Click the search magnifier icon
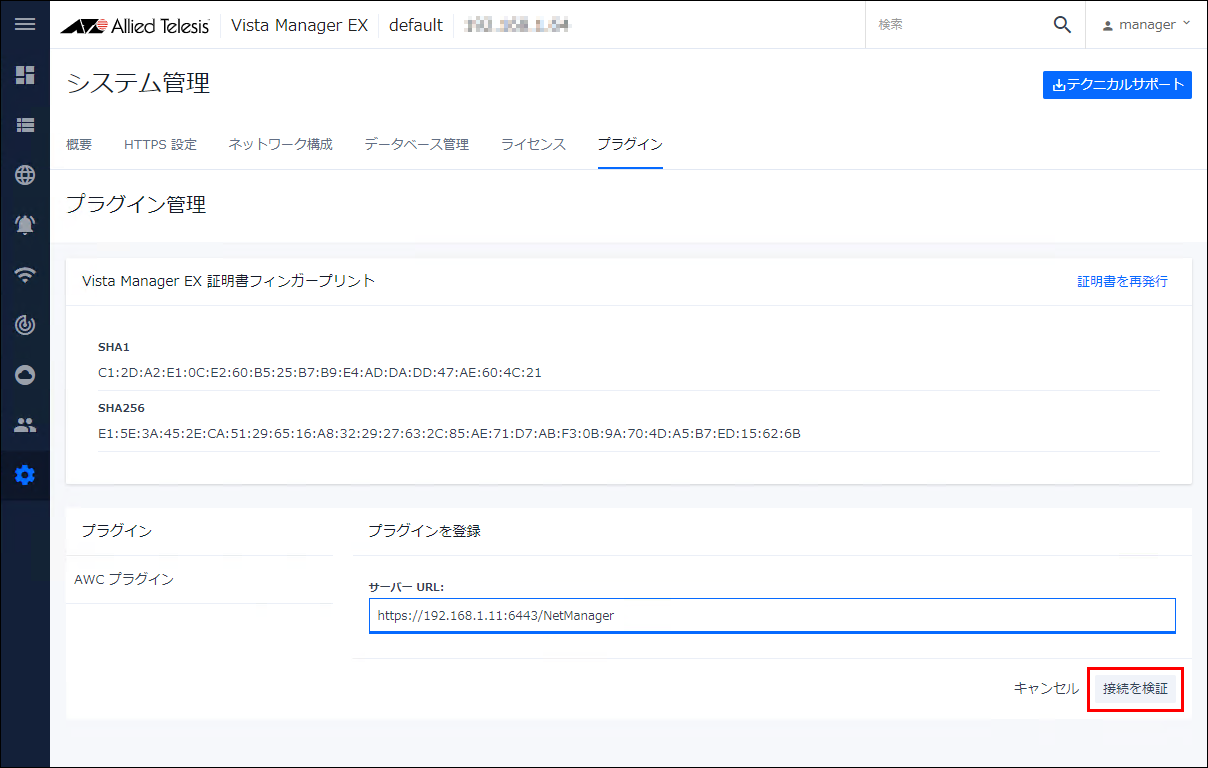The width and height of the screenshot is (1208, 768). 1062,25
